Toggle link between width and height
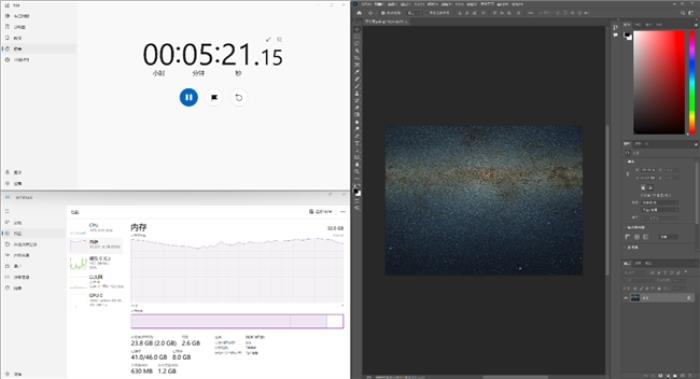The width and height of the screenshot is (700, 379). pyautogui.click(x=628, y=174)
